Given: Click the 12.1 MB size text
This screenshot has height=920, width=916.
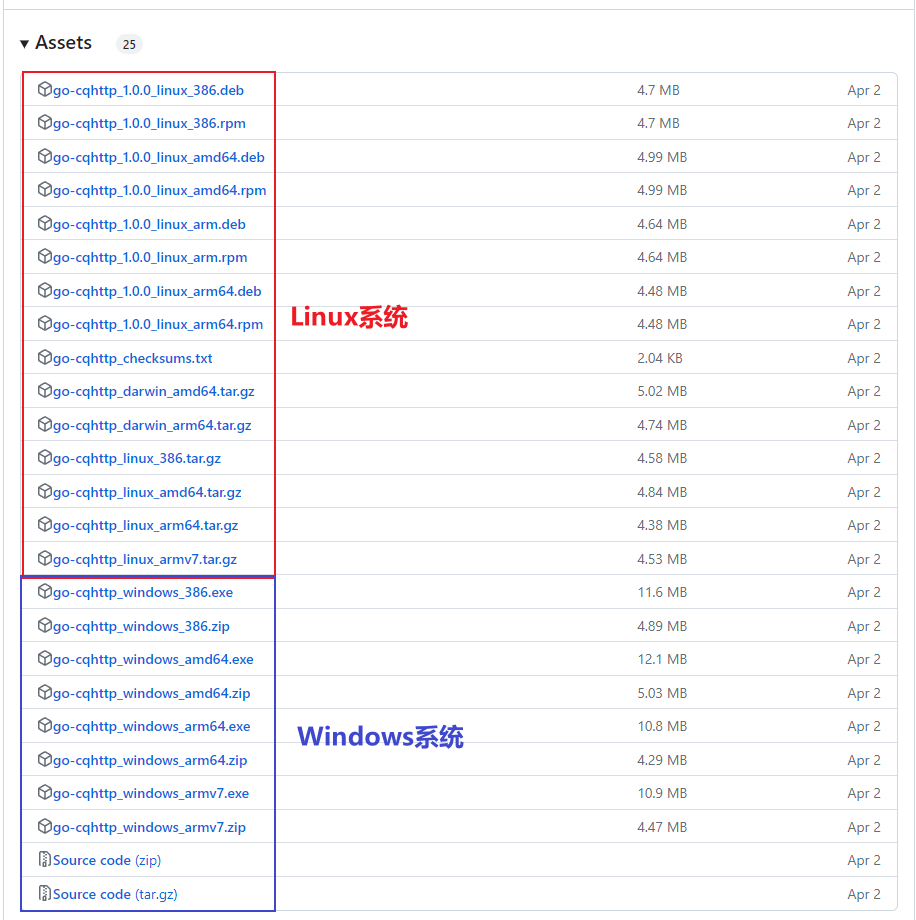Looking at the screenshot, I should 662,659.
